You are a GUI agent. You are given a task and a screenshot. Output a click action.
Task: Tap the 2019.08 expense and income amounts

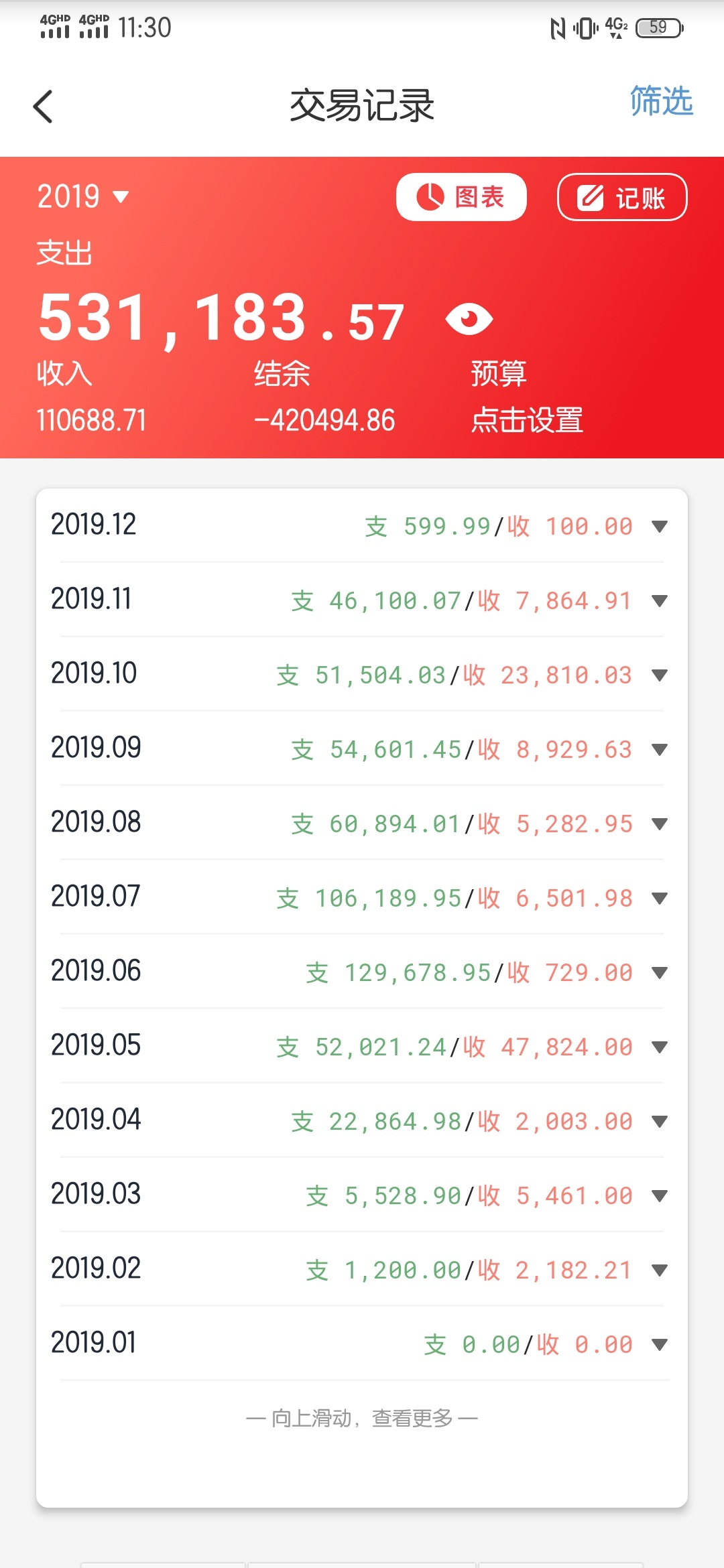point(462,824)
